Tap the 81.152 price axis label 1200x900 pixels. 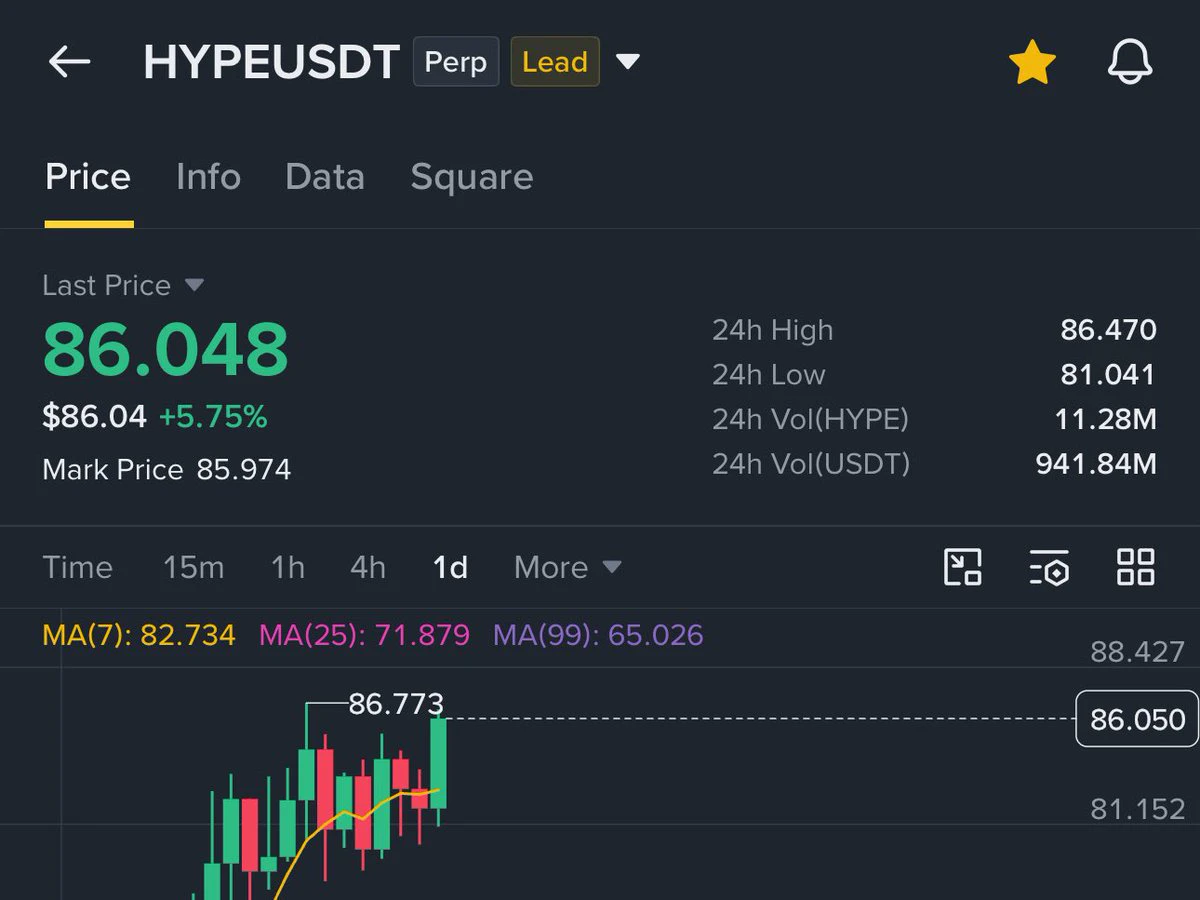[1137, 808]
